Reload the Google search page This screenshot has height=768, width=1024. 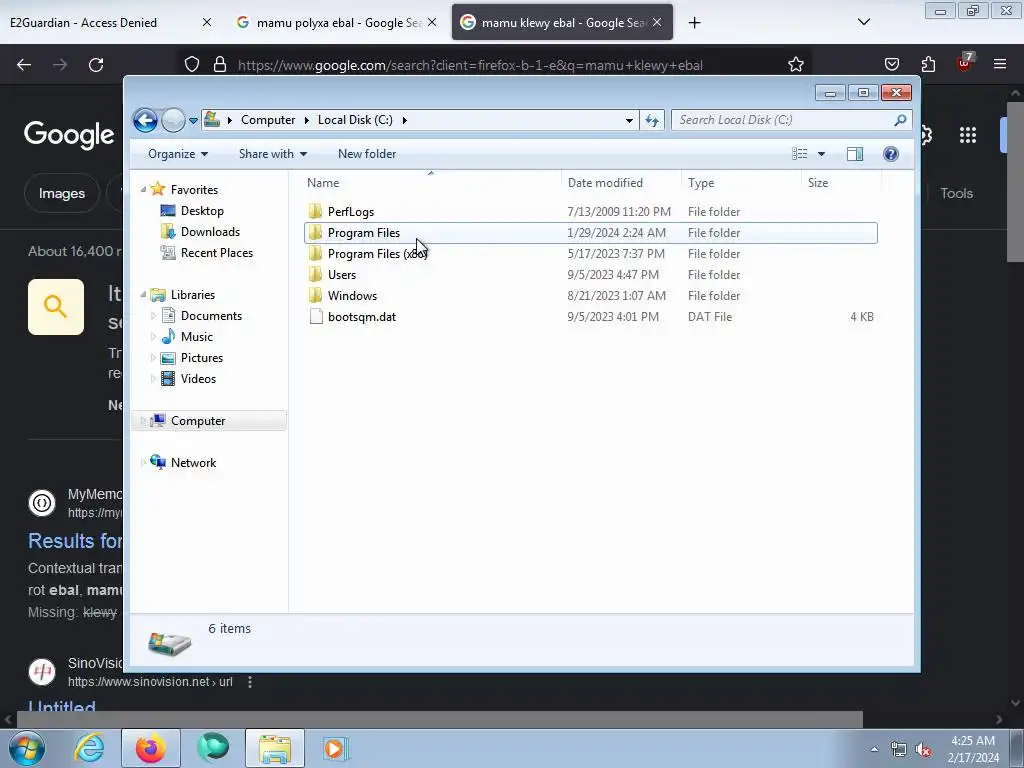pos(96,65)
